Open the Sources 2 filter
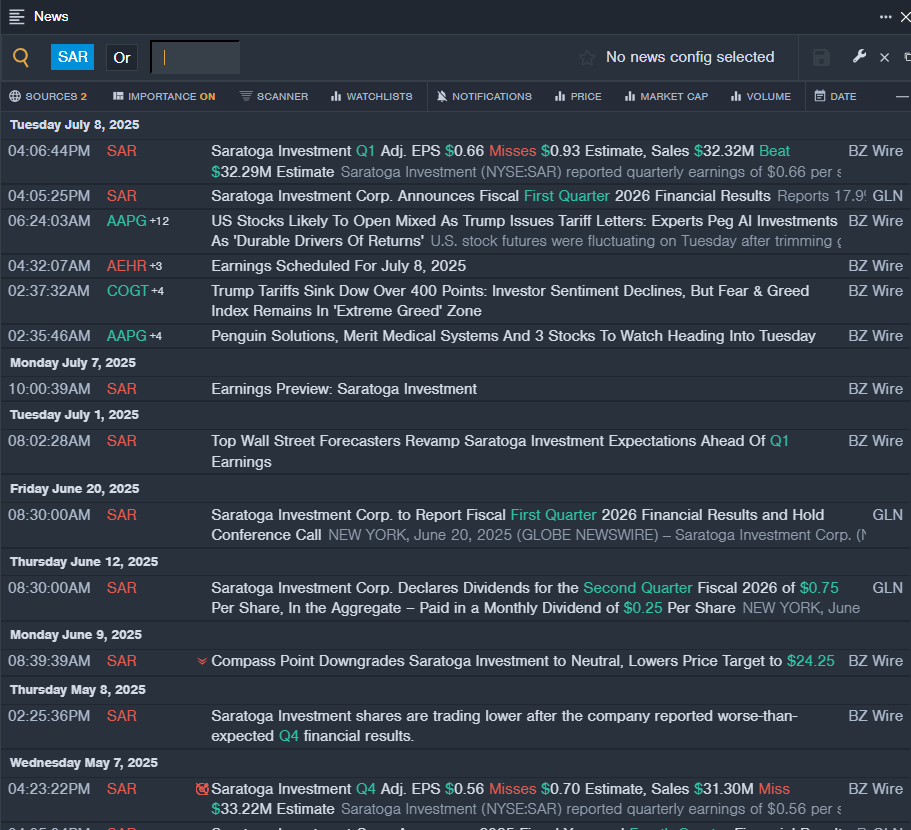Image resolution: width=911 pixels, height=830 pixels. click(x=48, y=96)
